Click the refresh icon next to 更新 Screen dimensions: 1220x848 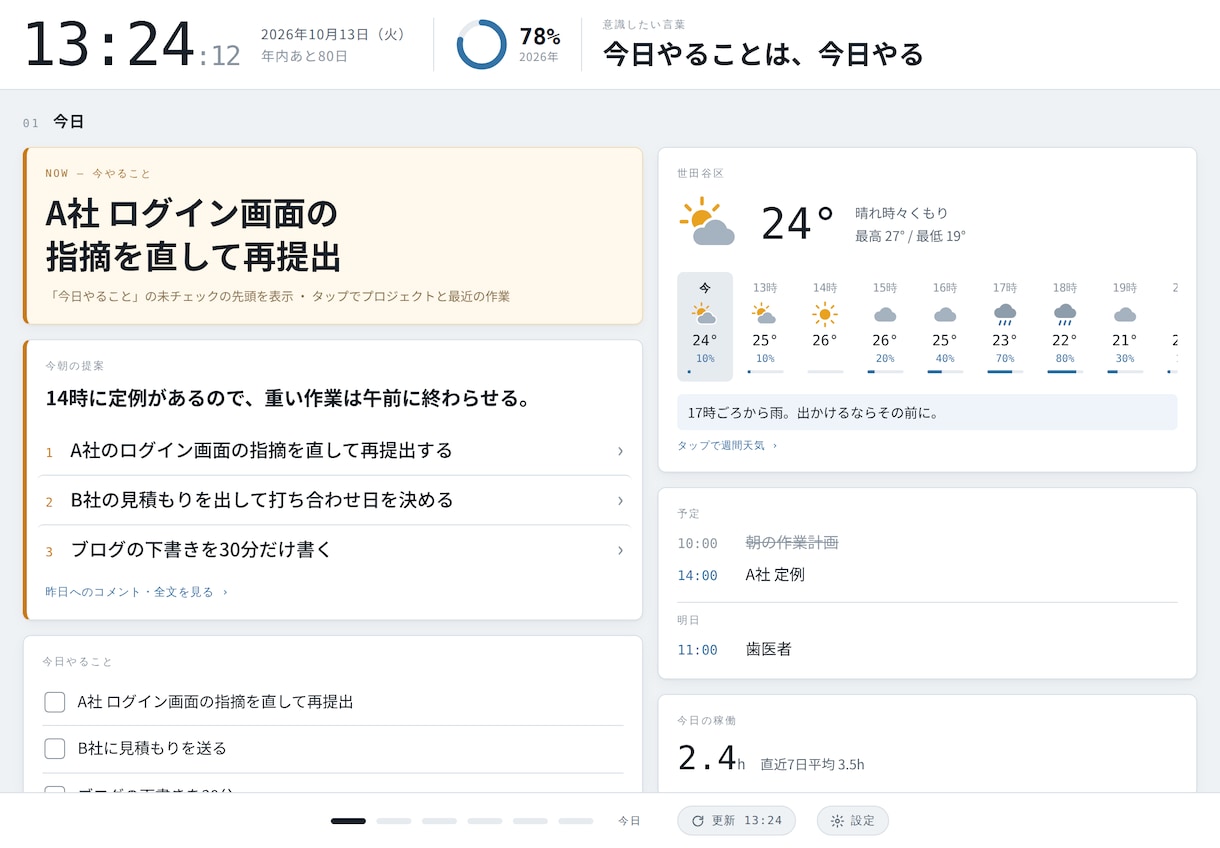pyautogui.click(x=698, y=821)
